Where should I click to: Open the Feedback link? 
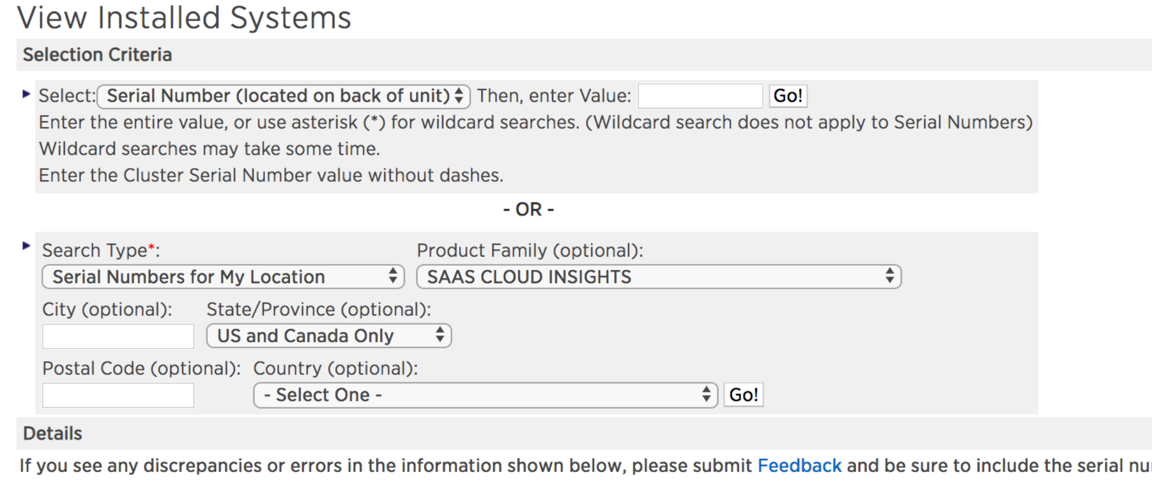coord(799,465)
